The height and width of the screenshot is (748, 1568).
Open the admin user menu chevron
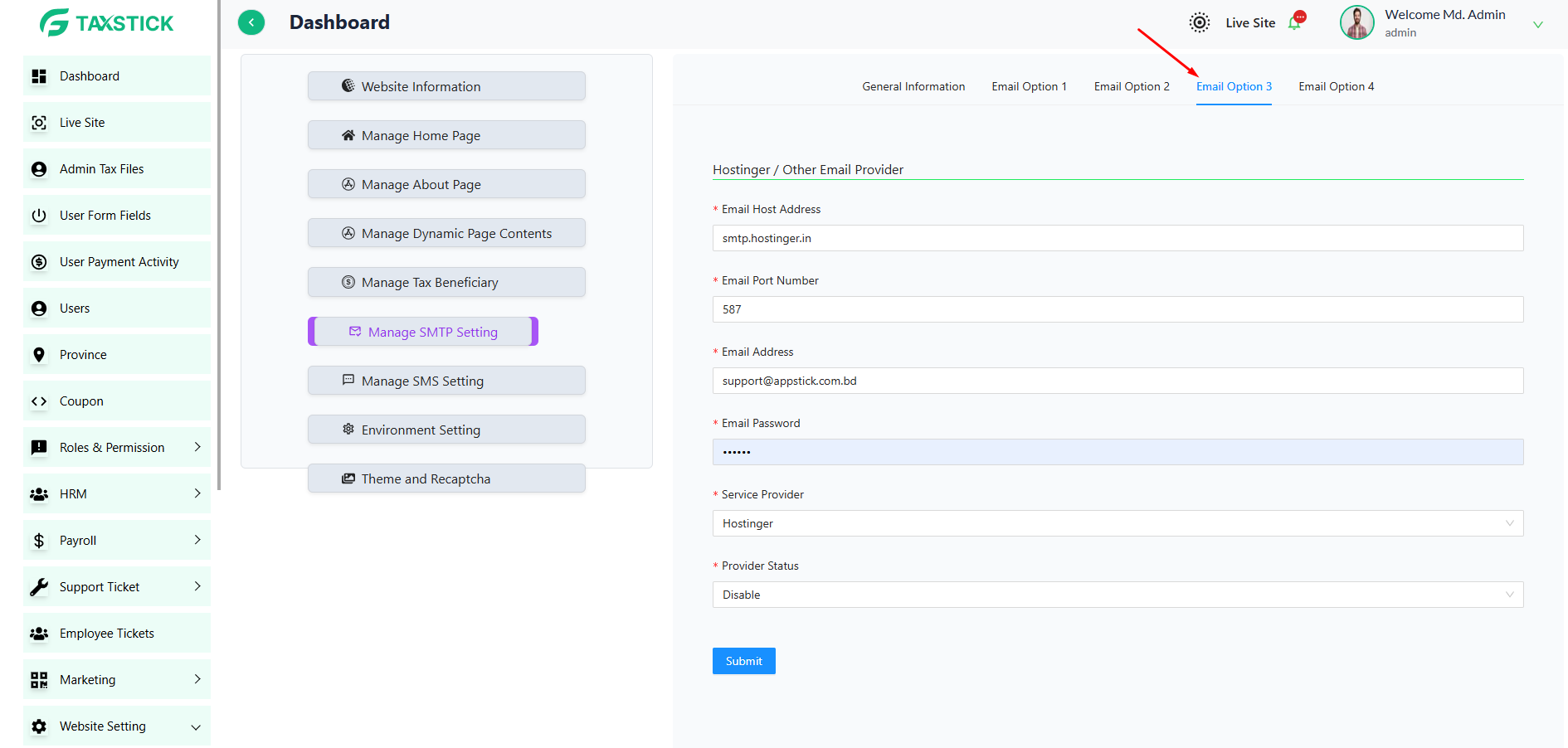coord(1537,25)
